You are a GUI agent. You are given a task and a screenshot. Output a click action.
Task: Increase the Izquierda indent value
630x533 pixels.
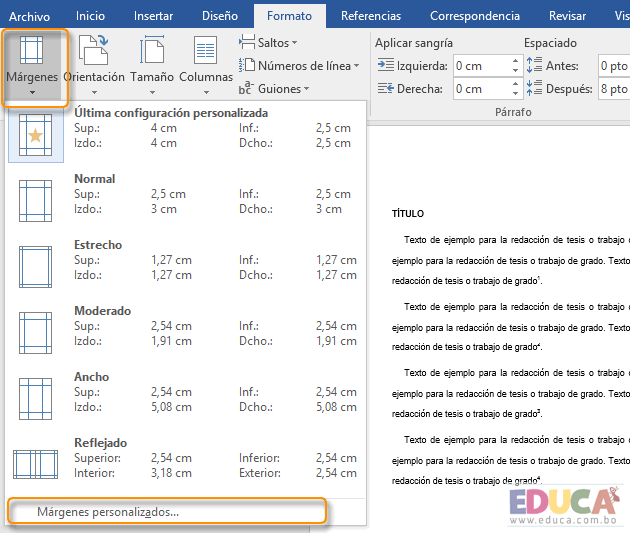tap(515, 61)
